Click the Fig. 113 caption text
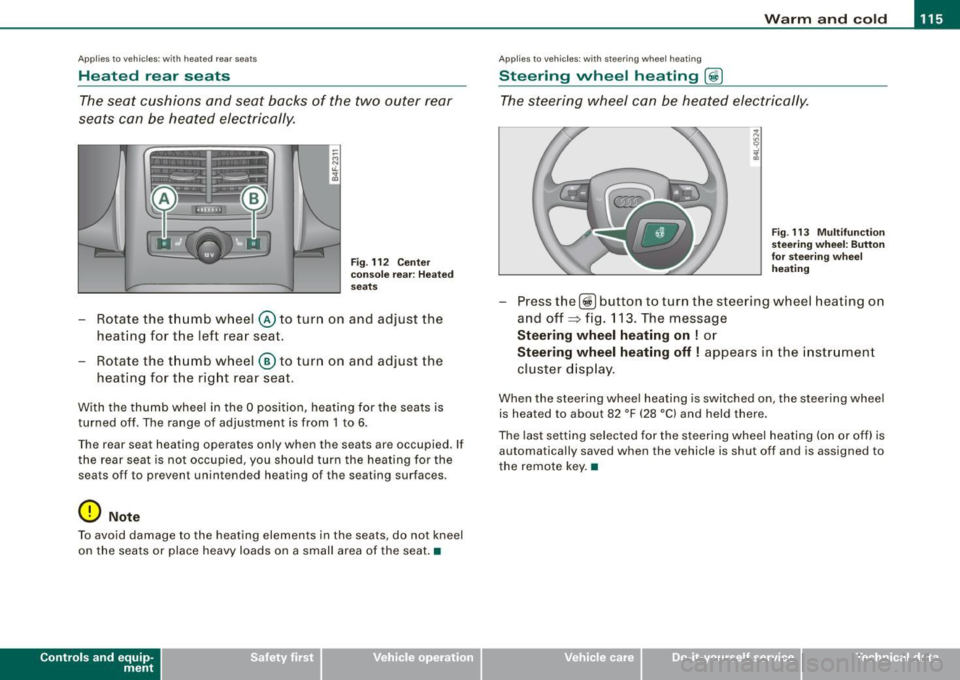 tap(828, 250)
